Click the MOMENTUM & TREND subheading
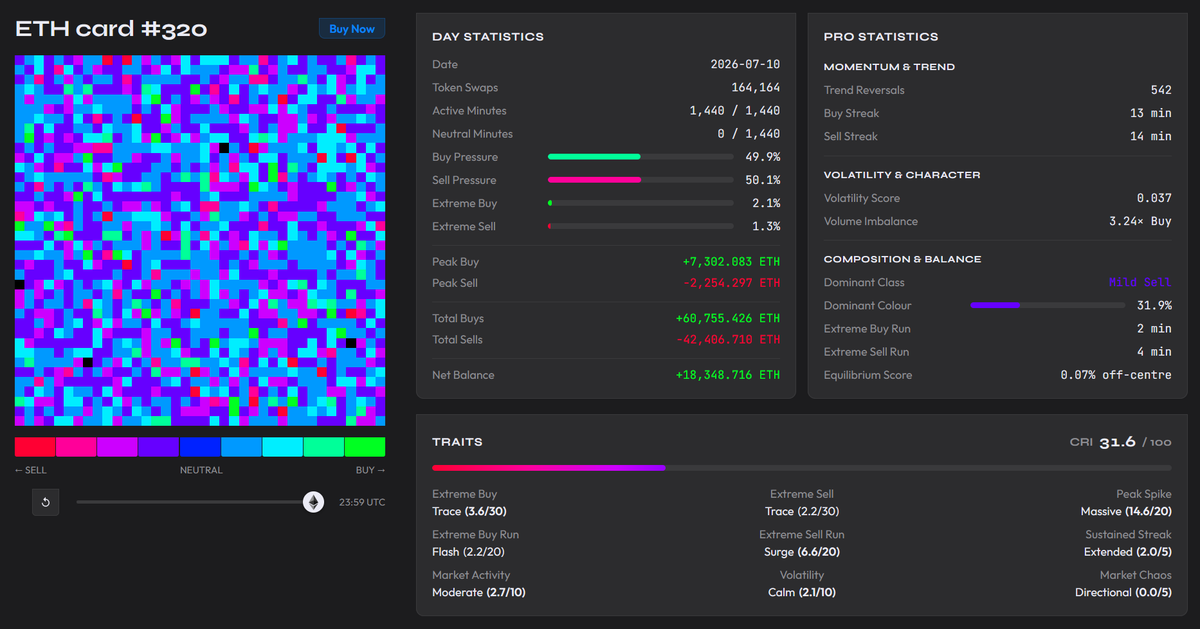This screenshot has width=1200, height=629. [889, 67]
